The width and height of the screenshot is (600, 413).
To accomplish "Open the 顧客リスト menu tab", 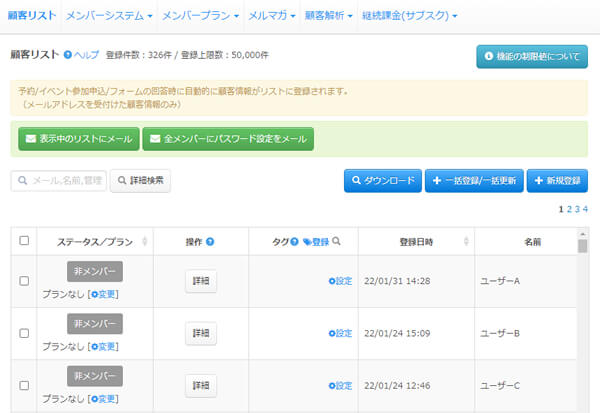I will pos(30,17).
